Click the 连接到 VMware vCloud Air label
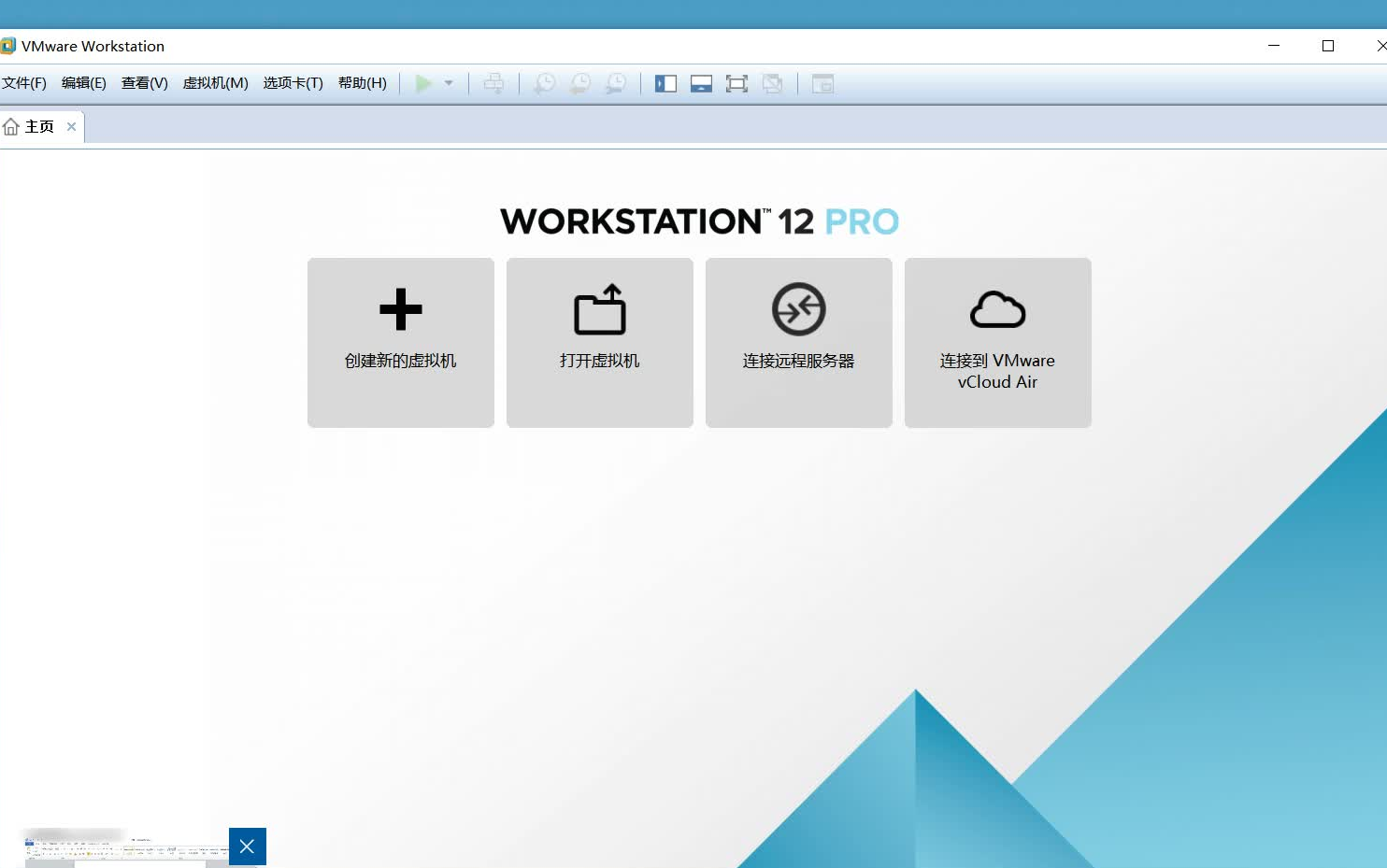Viewport: 1387px width, 868px height. pyautogui.click(x=998, y=371)
